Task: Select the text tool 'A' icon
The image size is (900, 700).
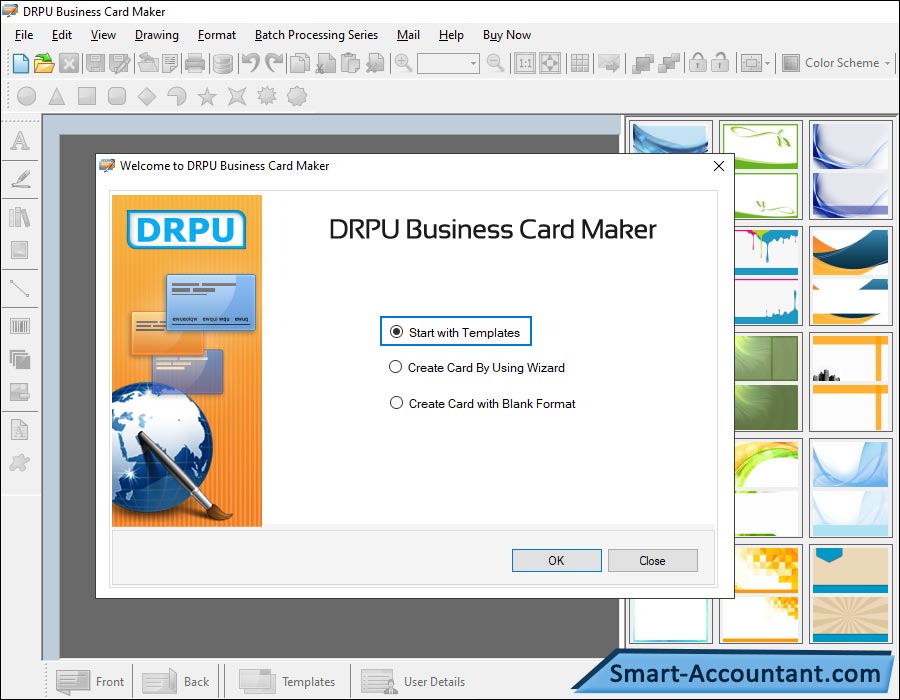Action: 20,141
